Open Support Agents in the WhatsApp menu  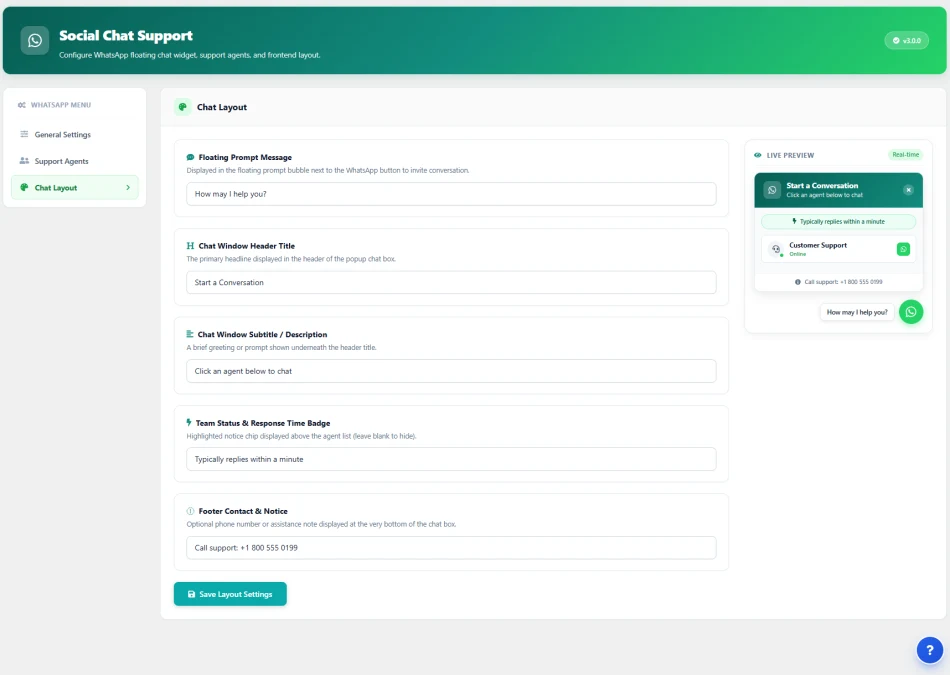(75, 161)
